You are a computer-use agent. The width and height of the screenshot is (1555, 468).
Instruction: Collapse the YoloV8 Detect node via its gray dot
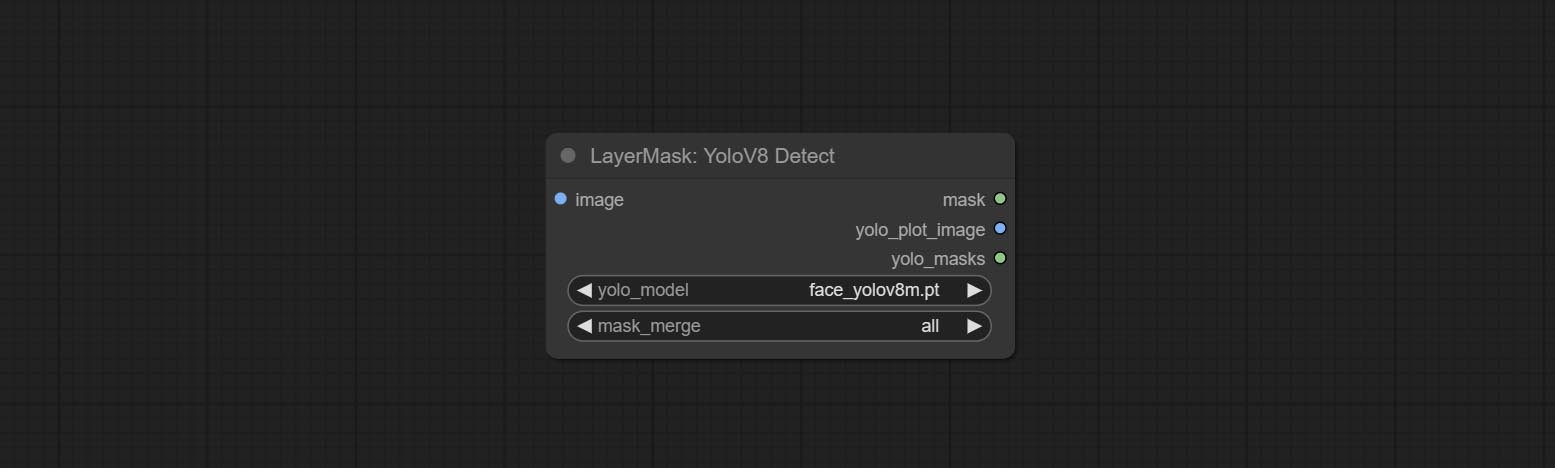pyautogui.click(x=568, y=156)
